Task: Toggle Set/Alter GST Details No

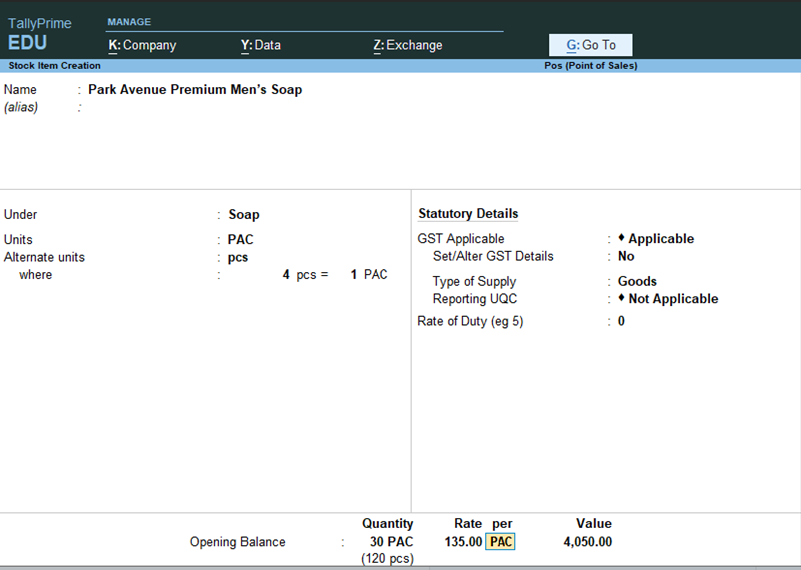Action: coord(626,256)
